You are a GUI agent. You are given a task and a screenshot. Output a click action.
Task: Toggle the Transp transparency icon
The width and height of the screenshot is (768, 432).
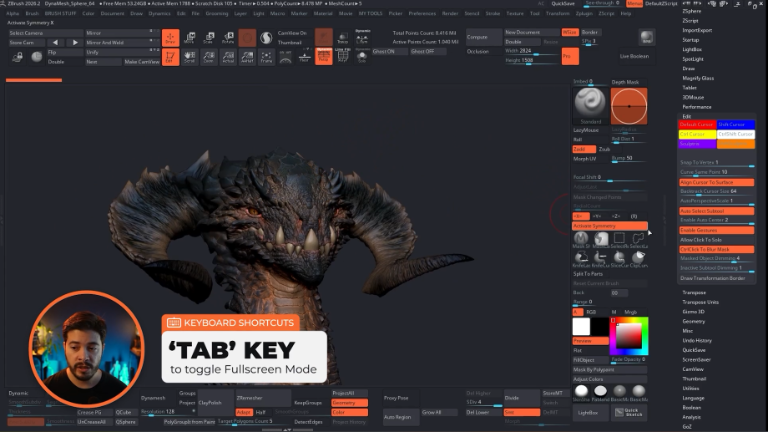point(343,38)
